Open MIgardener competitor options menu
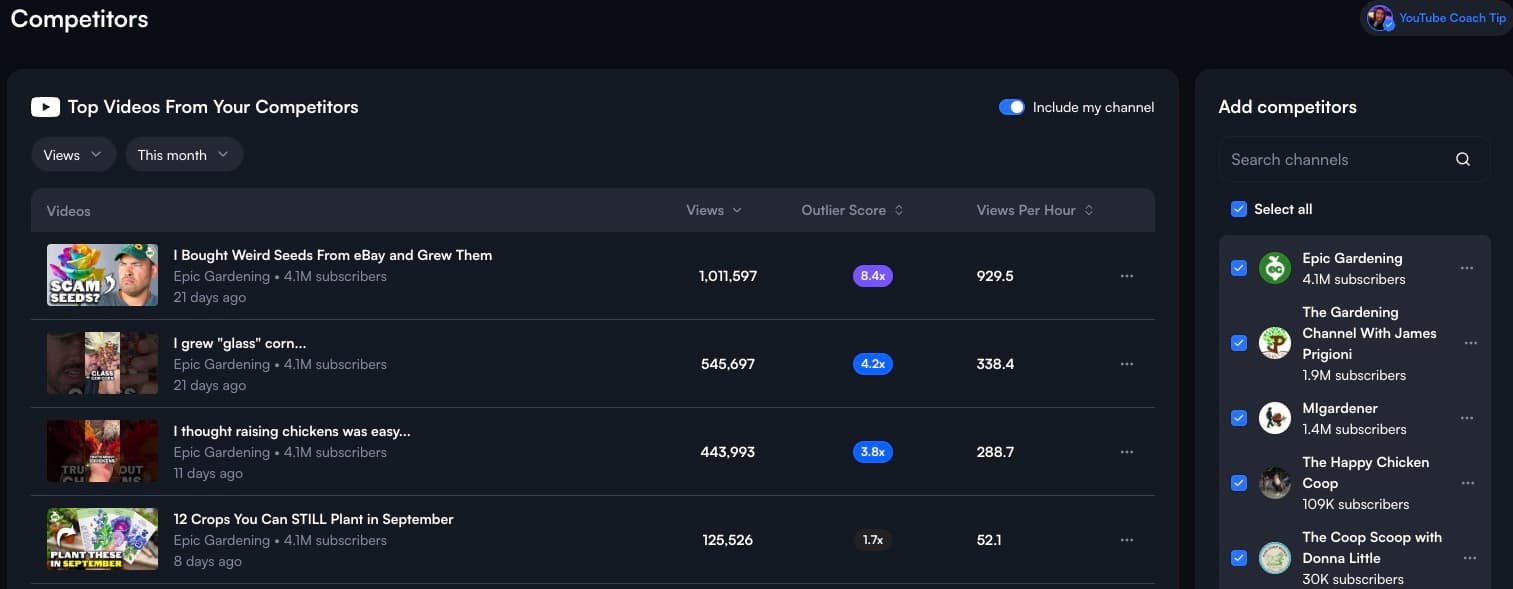Viewport: 1513px width, 589px height. [1467, 418]
